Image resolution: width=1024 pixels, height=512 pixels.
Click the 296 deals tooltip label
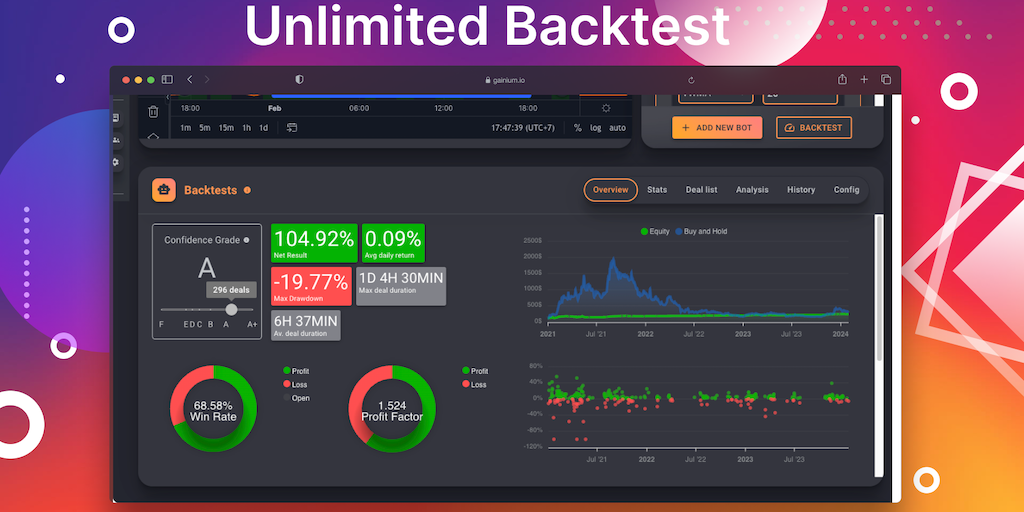[231, 290]
